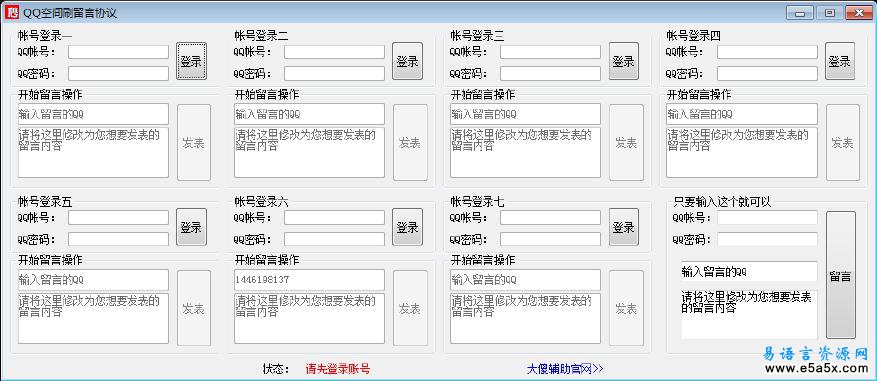Focus QQ密码 field in 帐号登录二
Image resolution: width=877 pixels, height=381 pixels.
coord(334,73)
